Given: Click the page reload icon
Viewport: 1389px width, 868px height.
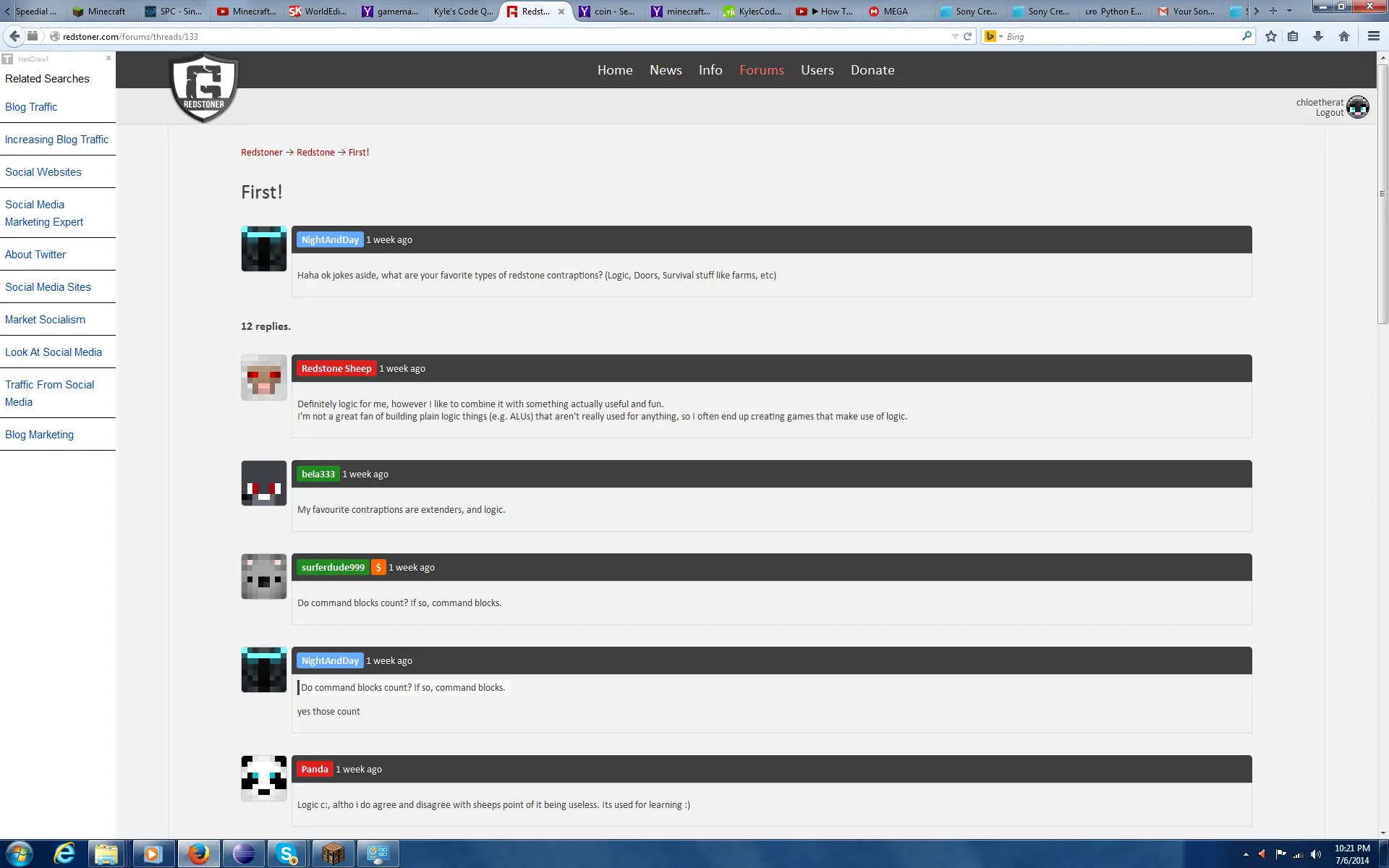Looking at the screenshot, I should coord(967,36).
